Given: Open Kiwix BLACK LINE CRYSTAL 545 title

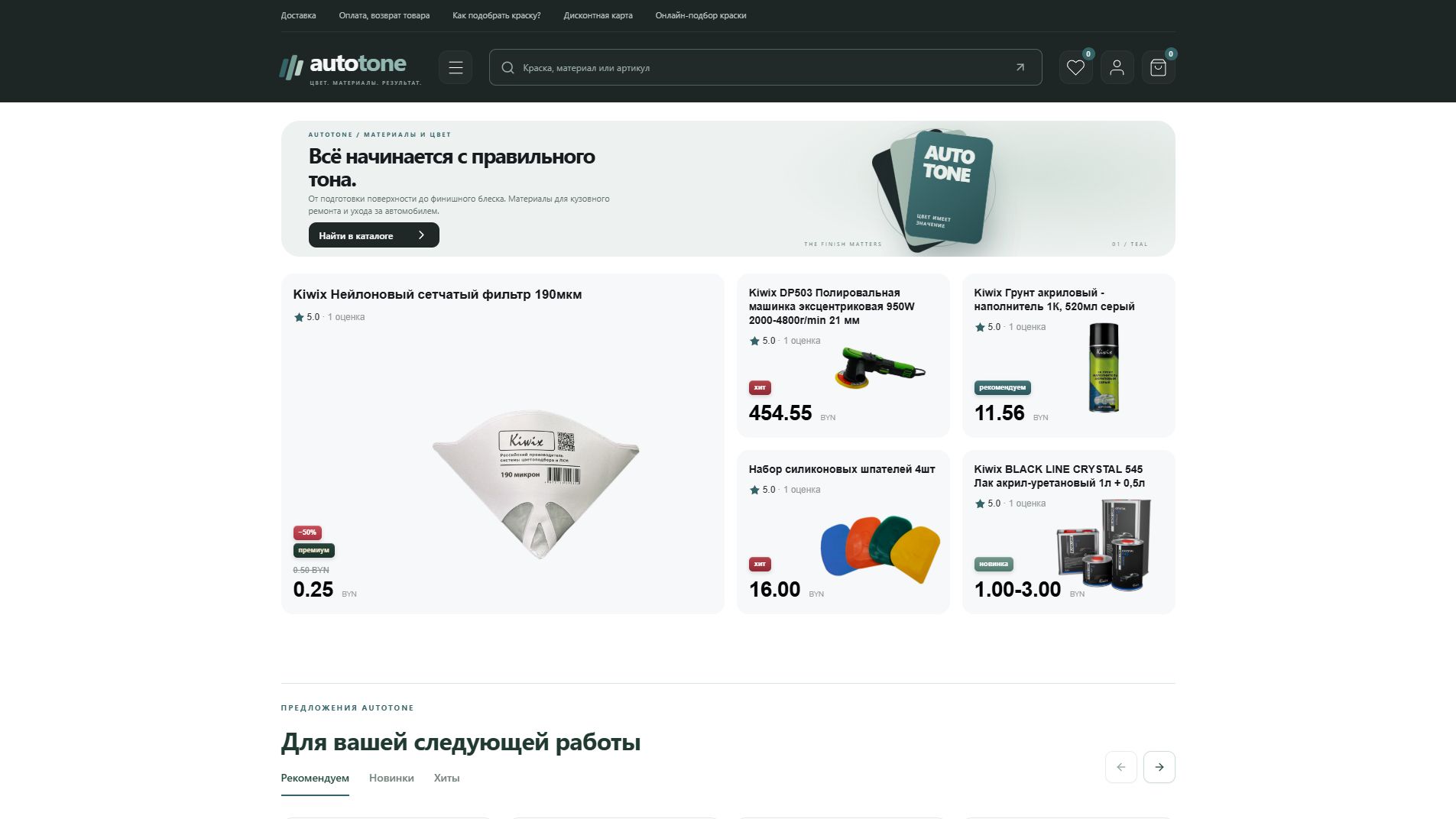Looking at the screenshot, I should (1059, 476).
